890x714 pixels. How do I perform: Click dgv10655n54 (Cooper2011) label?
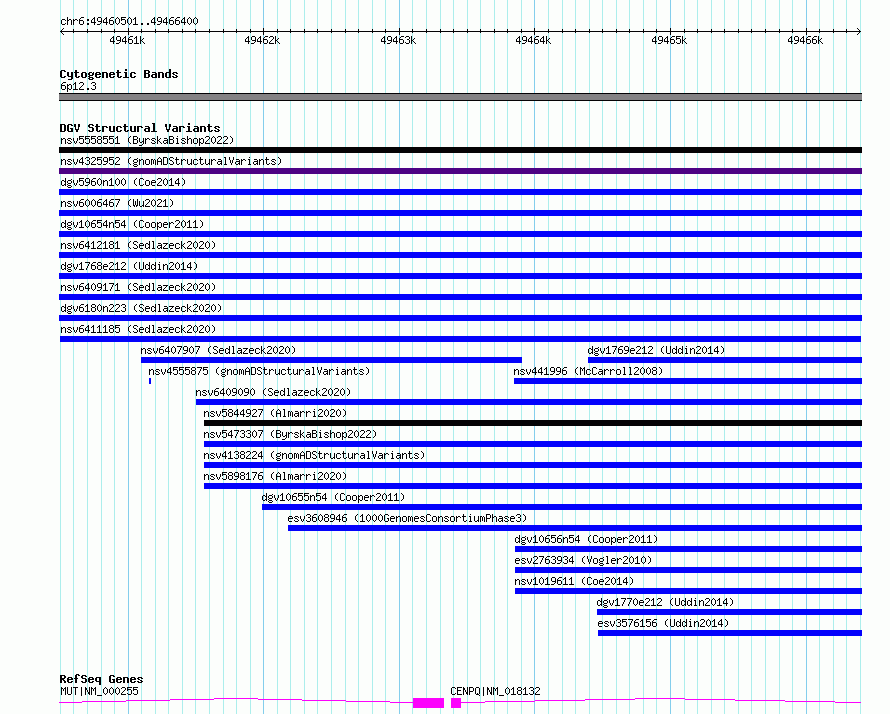[333, 497]
